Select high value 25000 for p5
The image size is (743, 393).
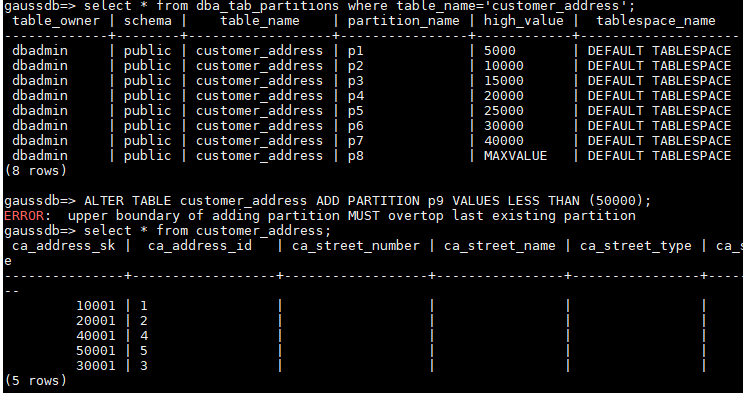[x=504, y=111]
